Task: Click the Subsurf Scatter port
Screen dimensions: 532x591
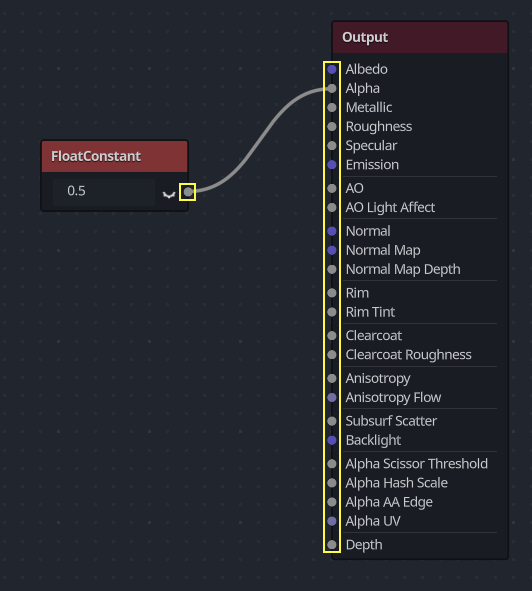Action: point(332,421)
